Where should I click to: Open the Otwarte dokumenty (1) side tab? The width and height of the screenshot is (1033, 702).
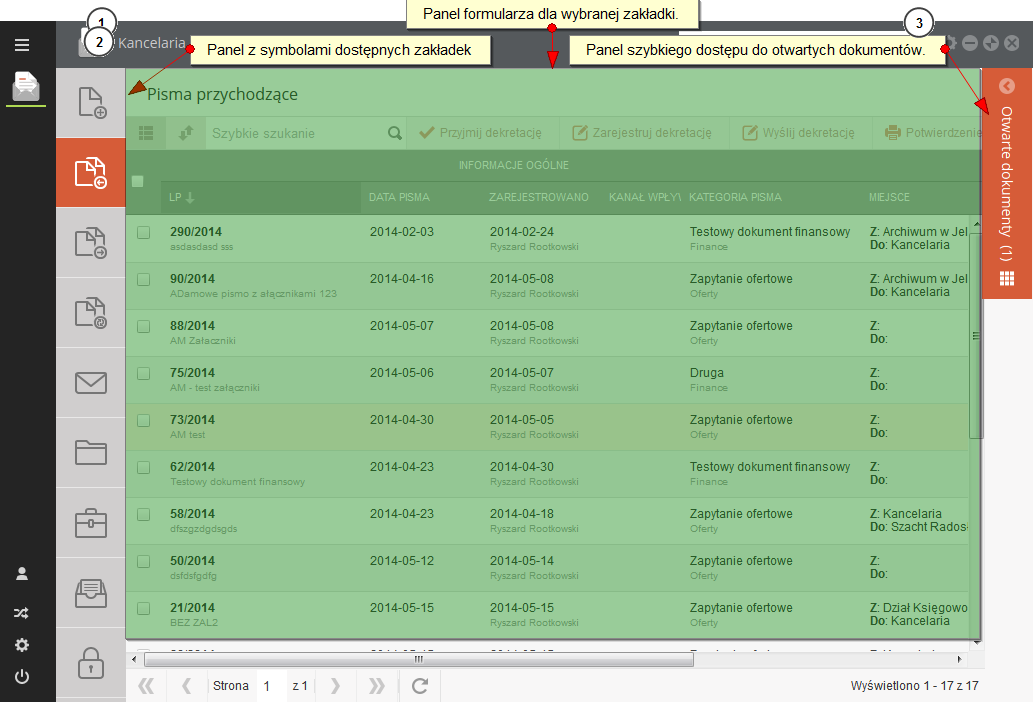pyautogui.click(x=1007, y=183)
